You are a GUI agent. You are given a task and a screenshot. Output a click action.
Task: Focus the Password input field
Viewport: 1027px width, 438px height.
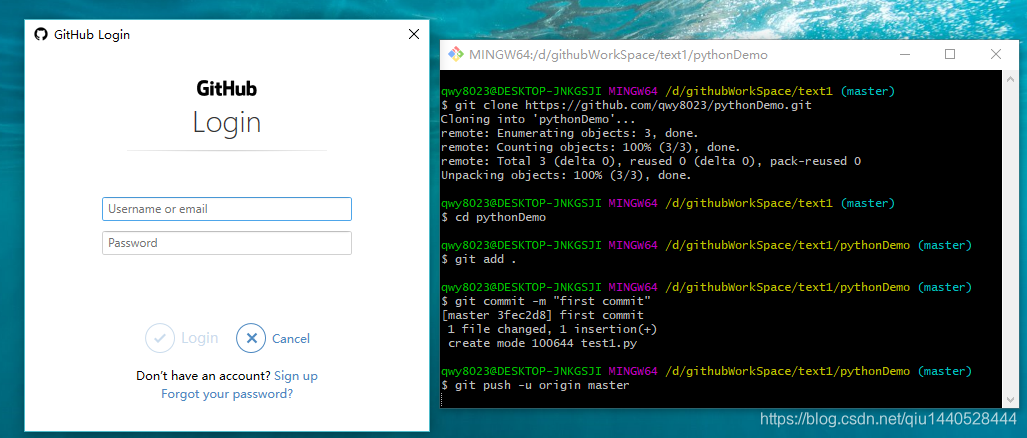click(x=227, y=243)
